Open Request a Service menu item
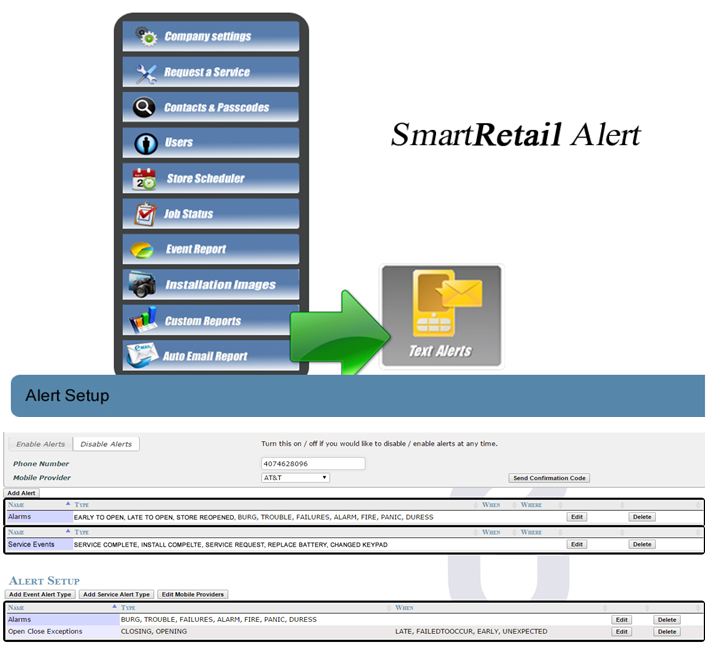711x647 pixels. (210, 72)
